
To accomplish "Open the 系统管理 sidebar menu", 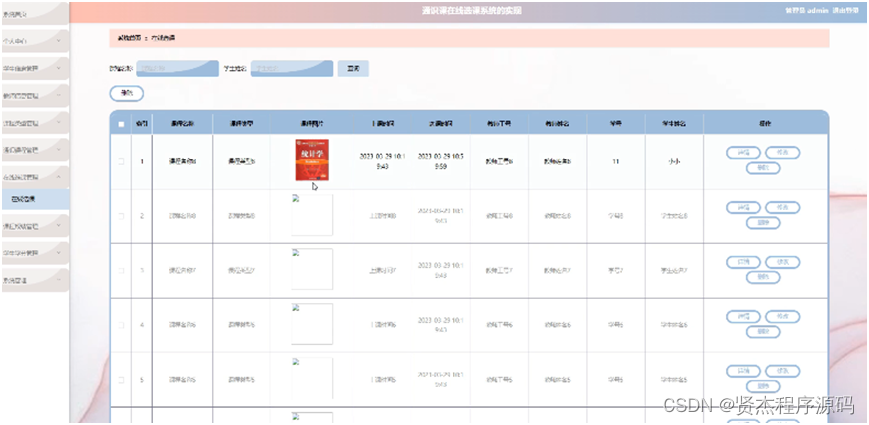I will [34, 280].
